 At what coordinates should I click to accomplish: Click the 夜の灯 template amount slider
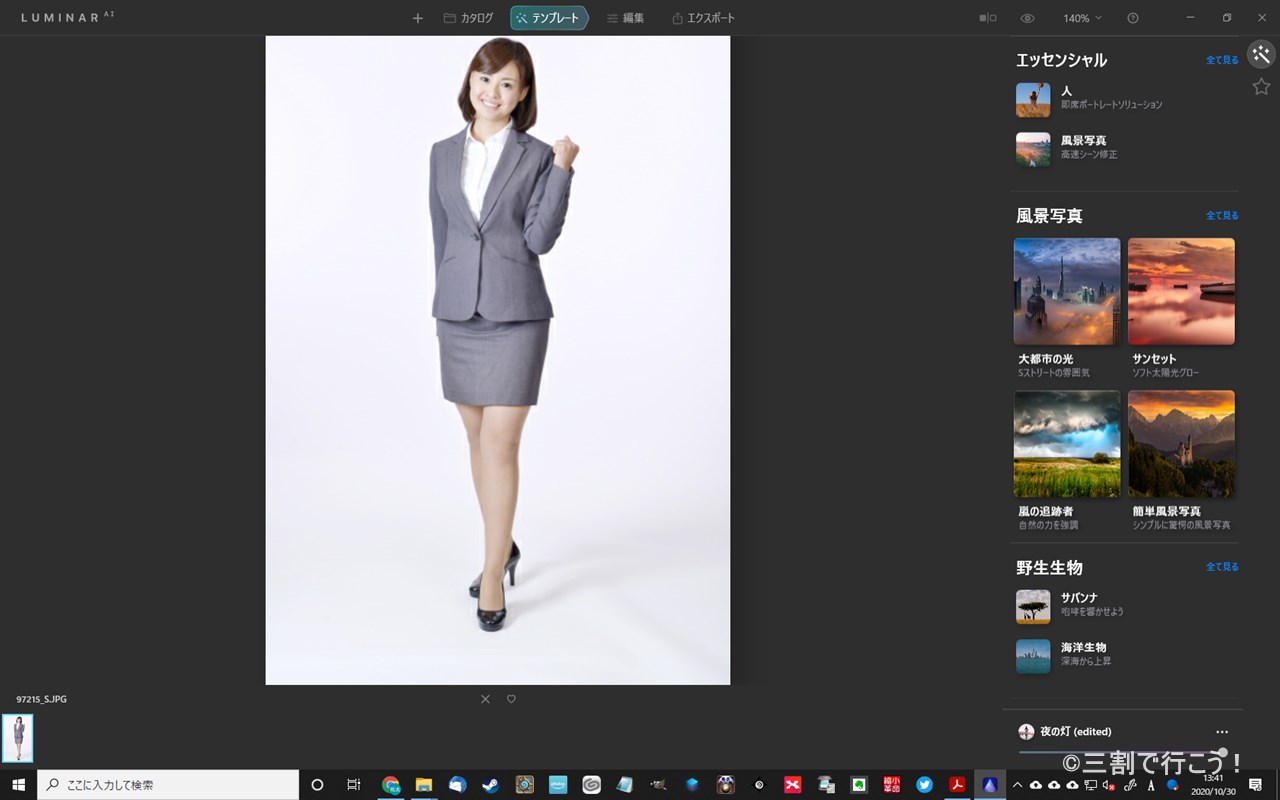(x=1120, y=752)
